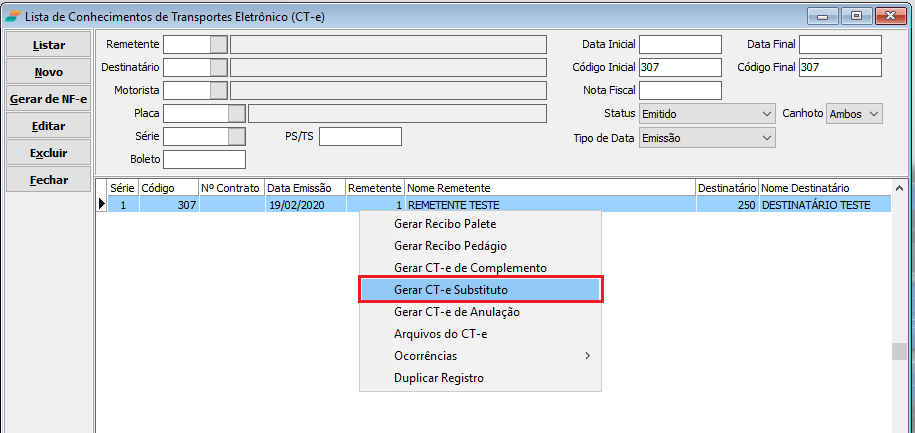915x433 pixels.
Task: Click the Destinatário lookup button
Action: point(219,67)
